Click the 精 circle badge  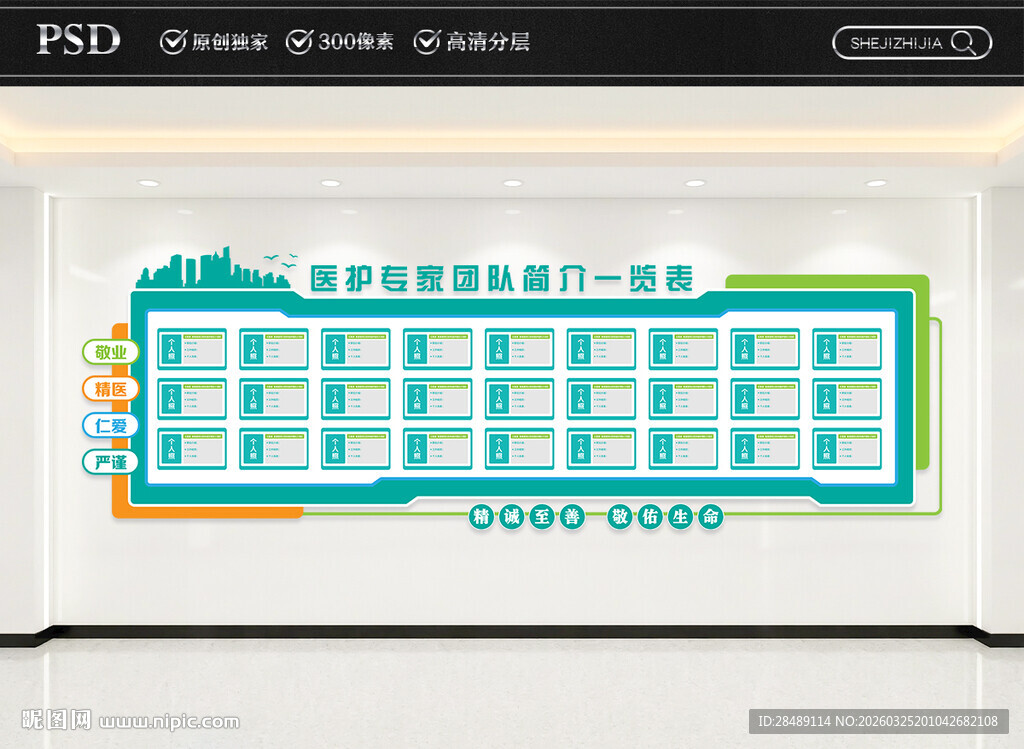tap(482, 517)
